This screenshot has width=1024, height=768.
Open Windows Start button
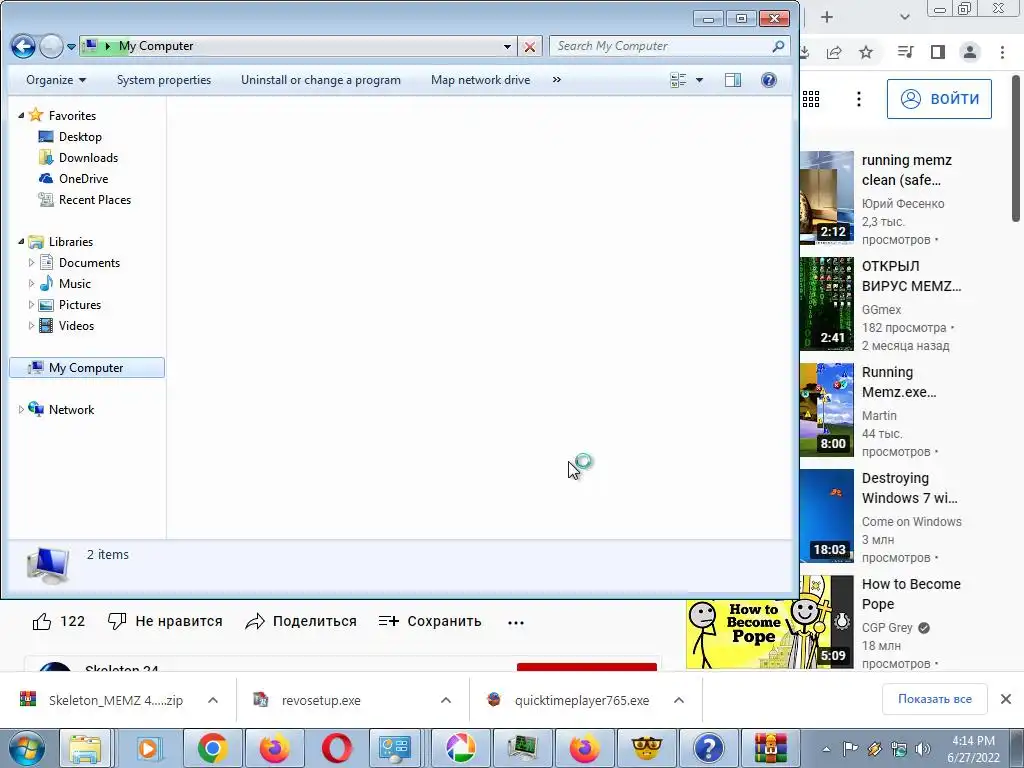tap(26, 748)
